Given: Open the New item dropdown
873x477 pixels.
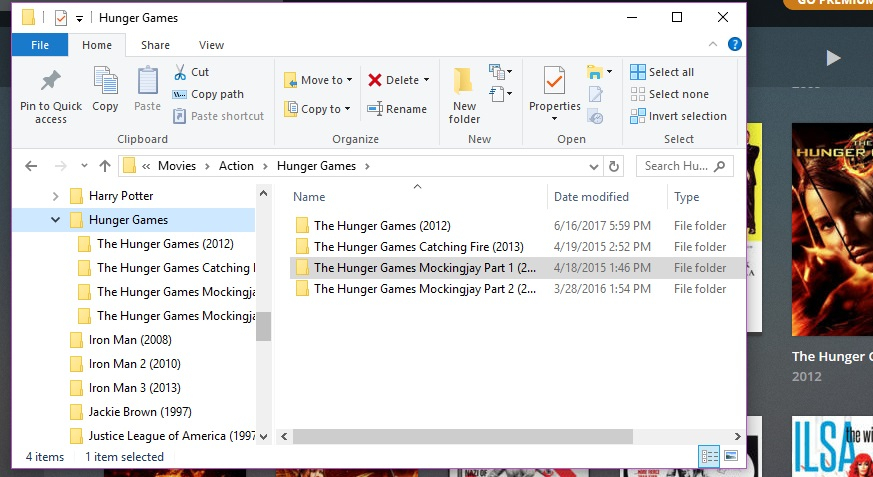Looking at the screenshot, I should point(501,72).
